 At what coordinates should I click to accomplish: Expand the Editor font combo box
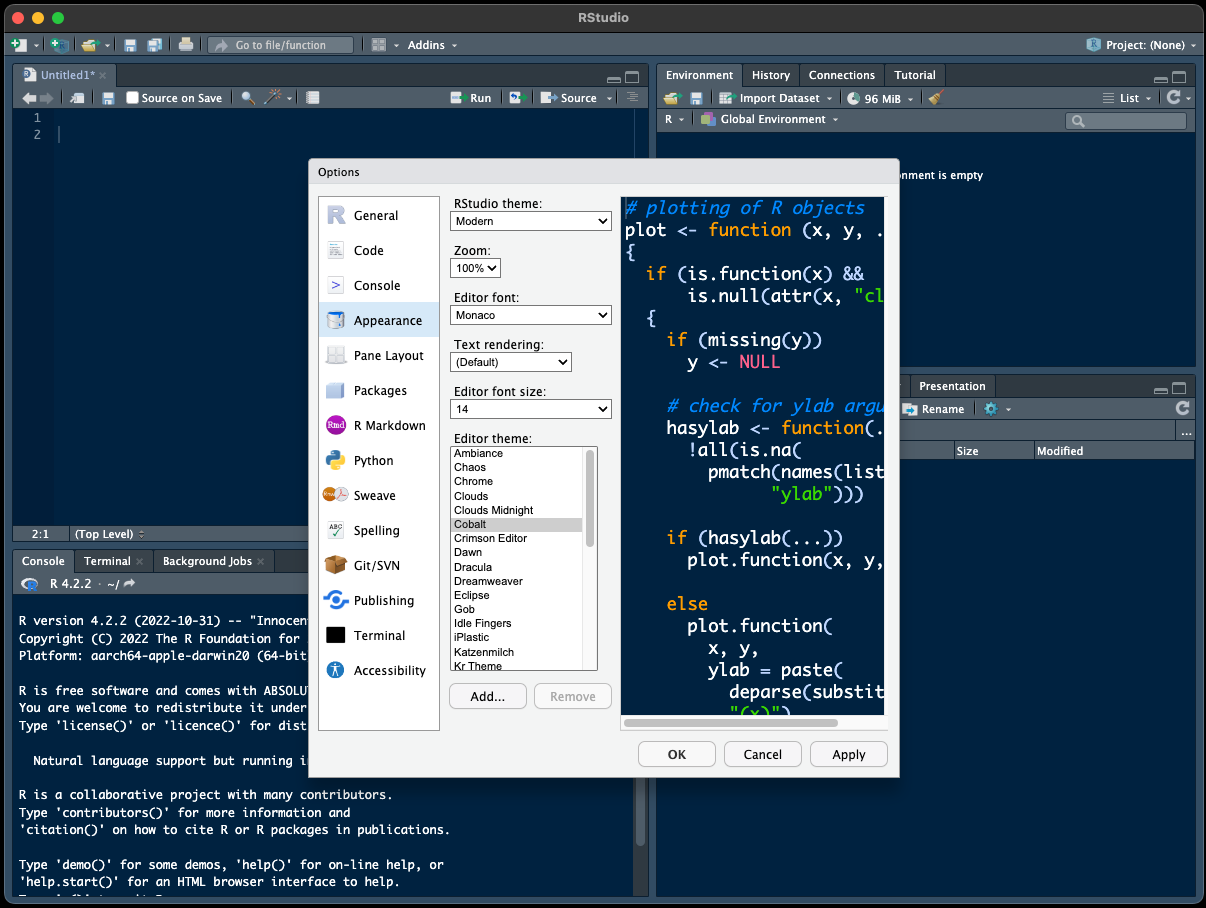click(530, 315)
